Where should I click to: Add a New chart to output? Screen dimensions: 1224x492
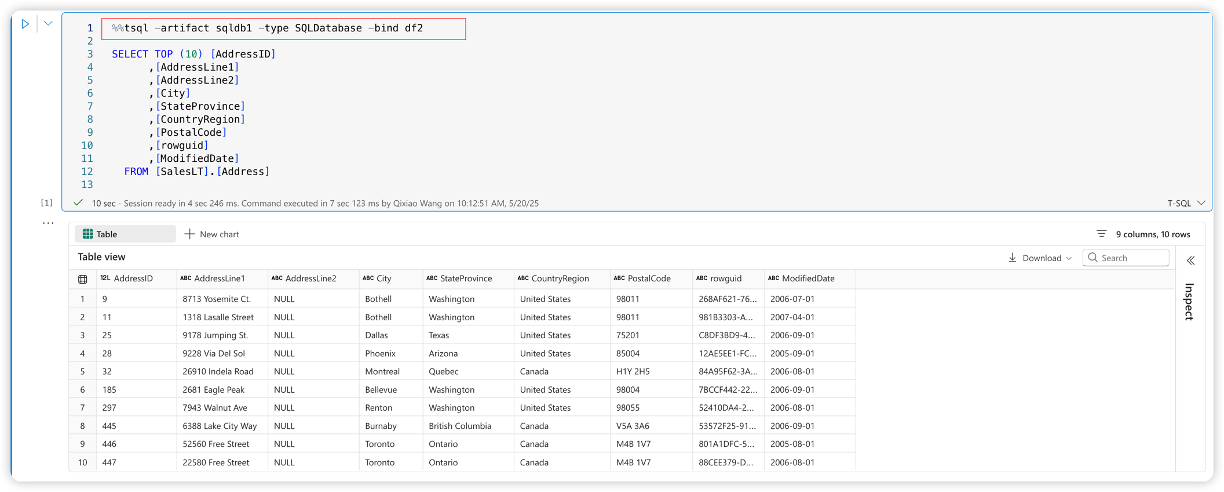(211, 234)
